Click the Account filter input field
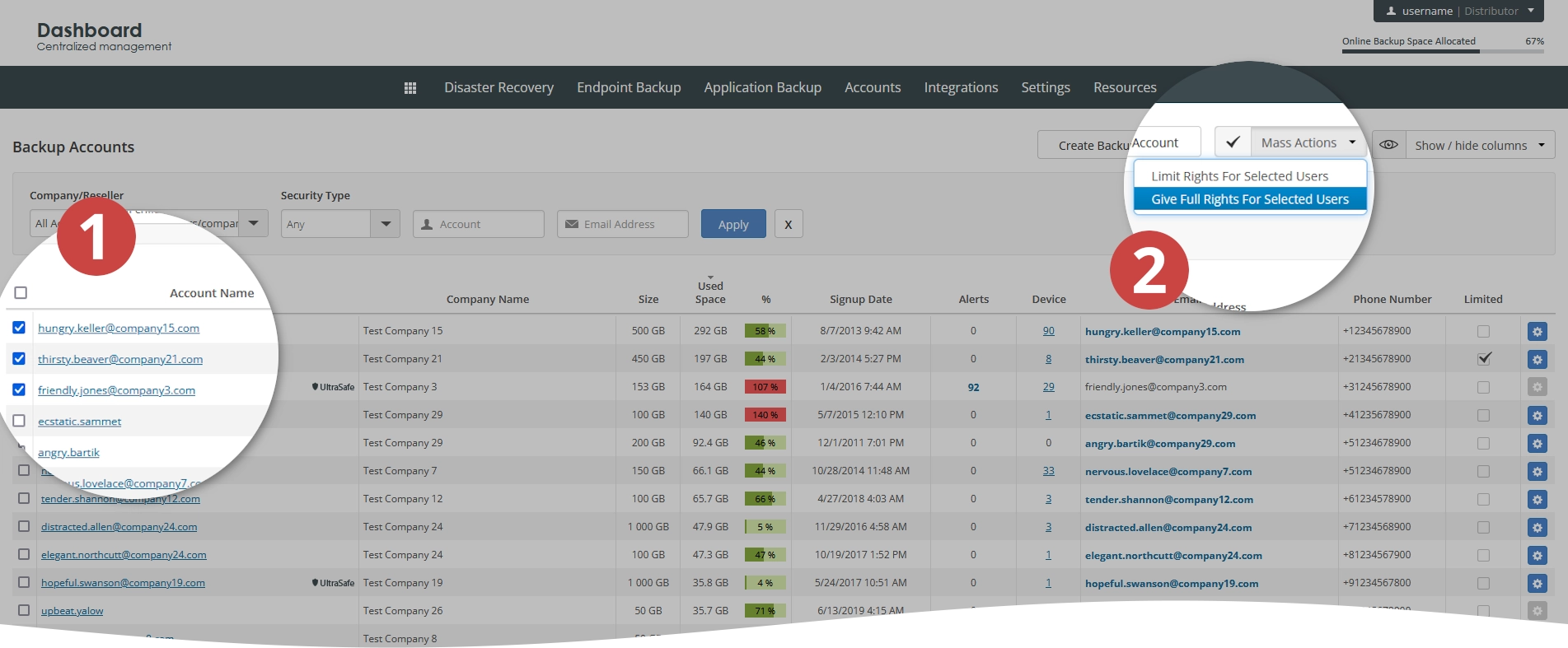The height and width of the screenshot is (648, 1568). (x=478, y=224)
